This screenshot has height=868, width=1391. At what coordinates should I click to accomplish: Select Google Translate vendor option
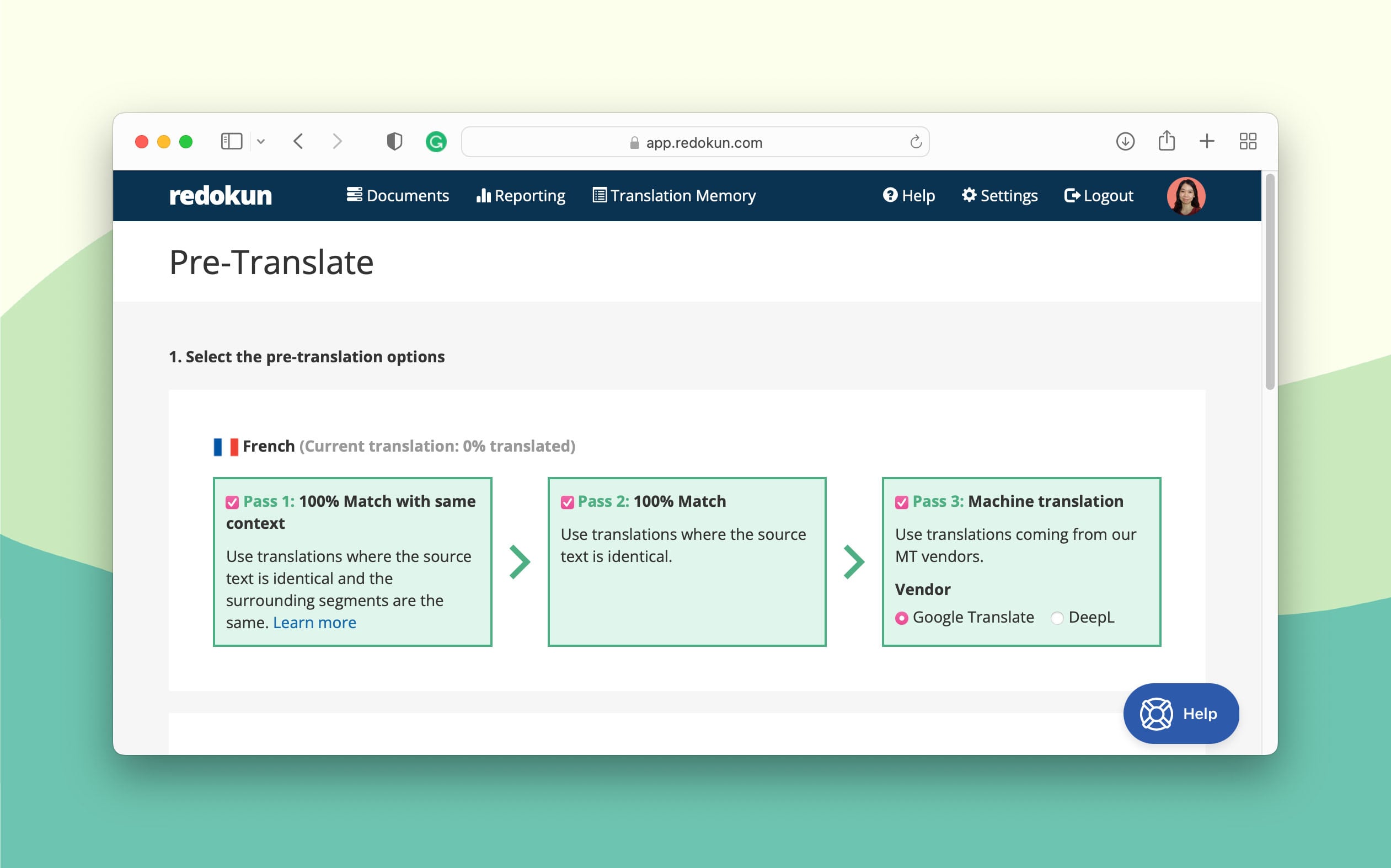[x=900, y=617]
